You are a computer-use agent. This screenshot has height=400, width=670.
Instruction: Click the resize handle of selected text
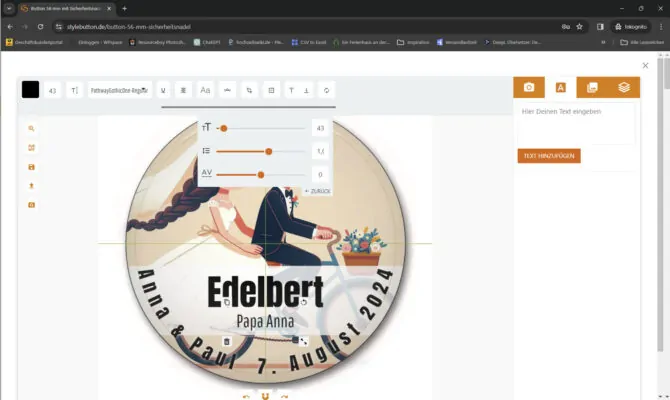coord(304,341)
